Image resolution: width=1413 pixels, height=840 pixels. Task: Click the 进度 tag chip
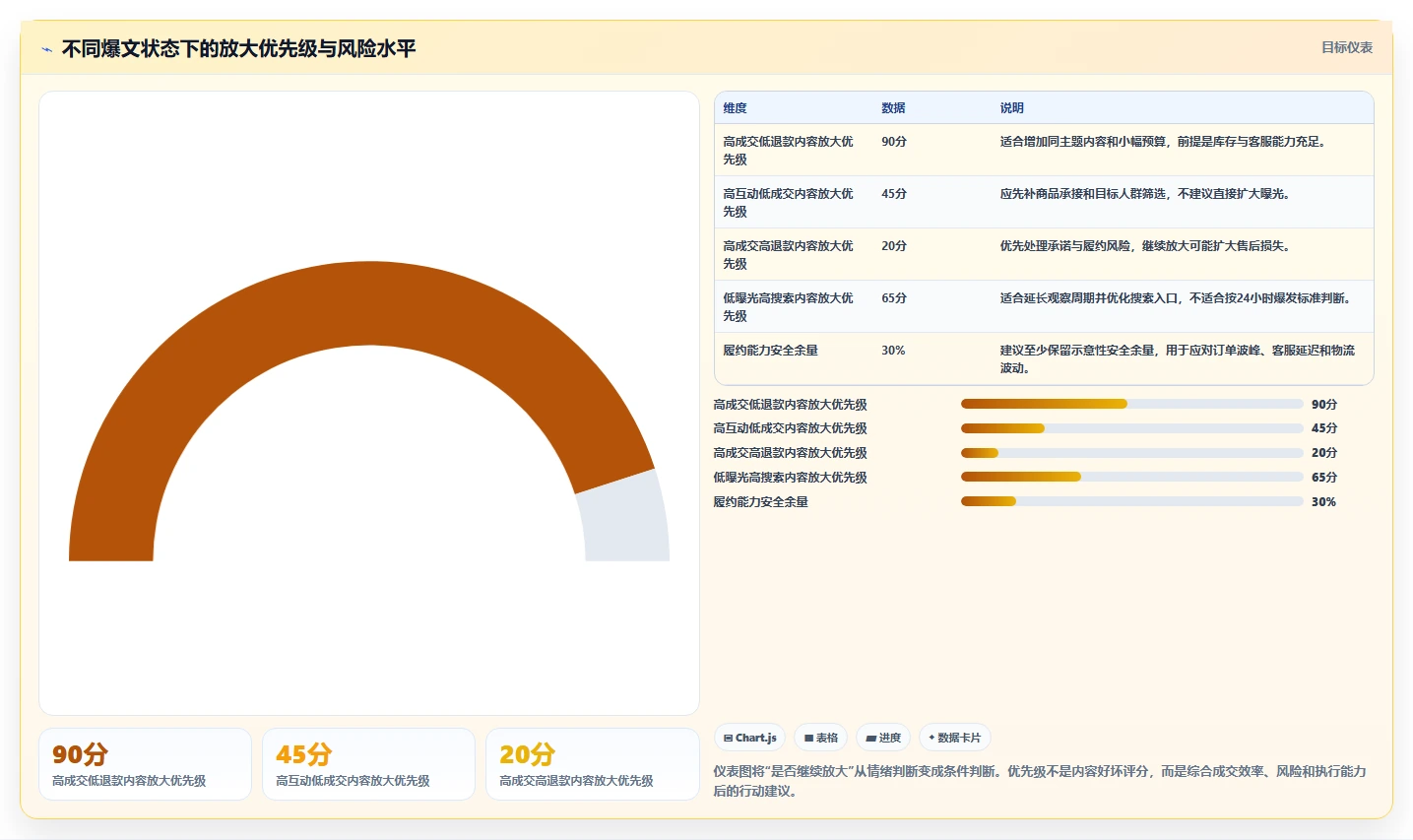(x=883, y=738)
